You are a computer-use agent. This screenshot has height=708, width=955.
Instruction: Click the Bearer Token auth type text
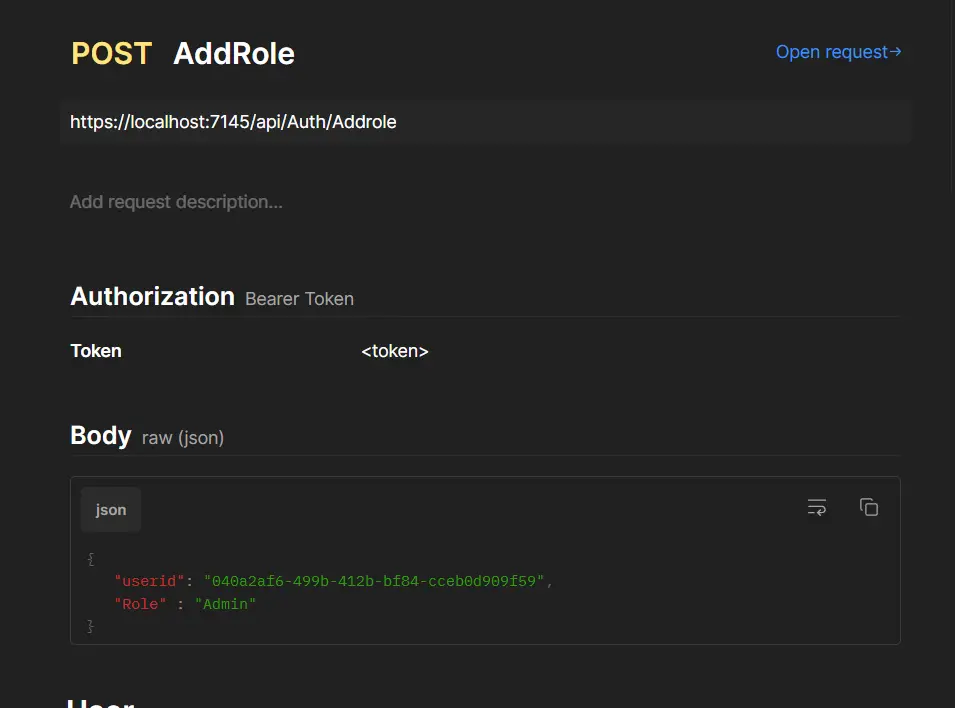pos(299,299)
